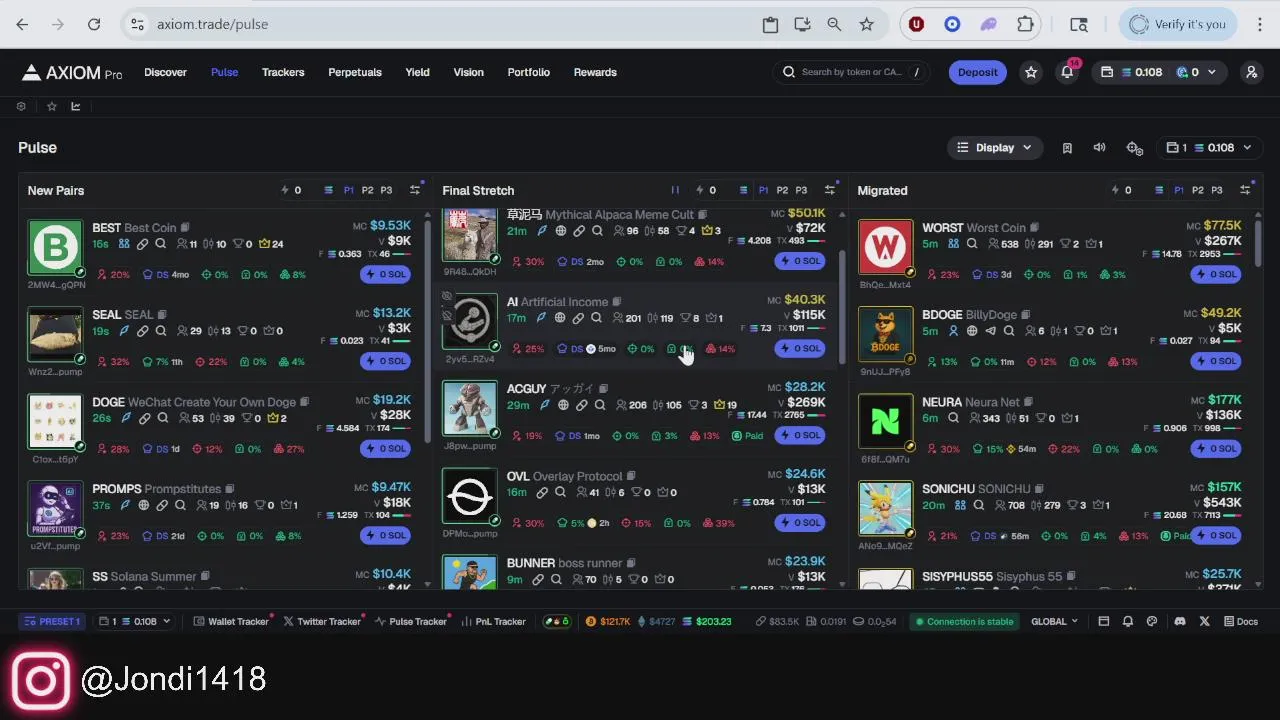Click the chart line icon under Axiom logo

tap(76, 106)
